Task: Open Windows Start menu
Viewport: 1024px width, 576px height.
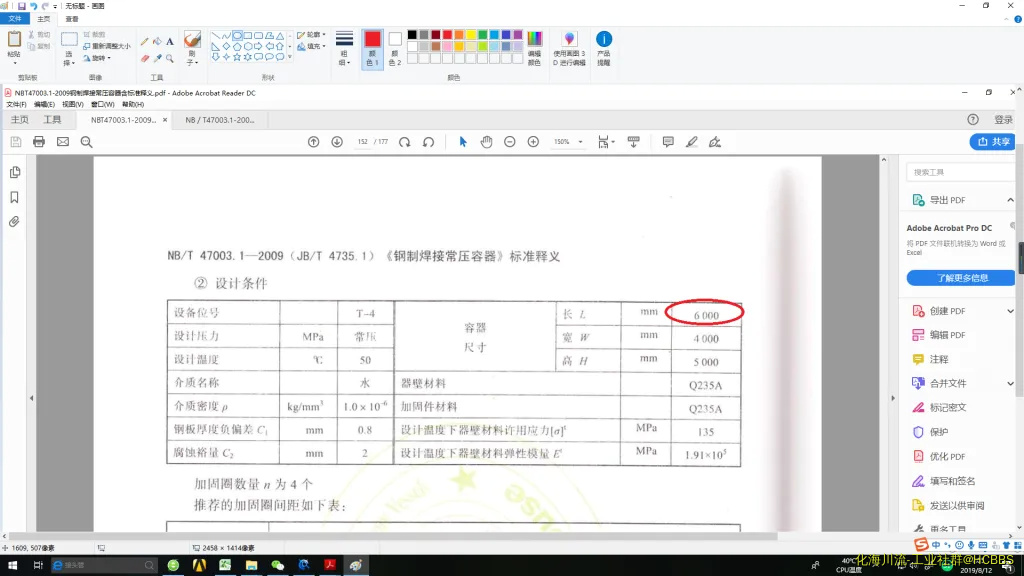Action: point(12,565)
